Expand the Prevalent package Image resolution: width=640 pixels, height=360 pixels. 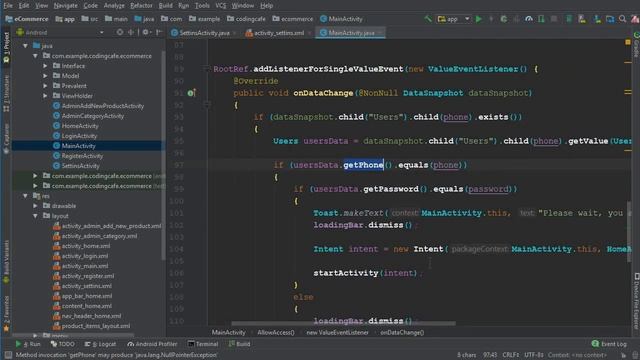pos(45,86)
